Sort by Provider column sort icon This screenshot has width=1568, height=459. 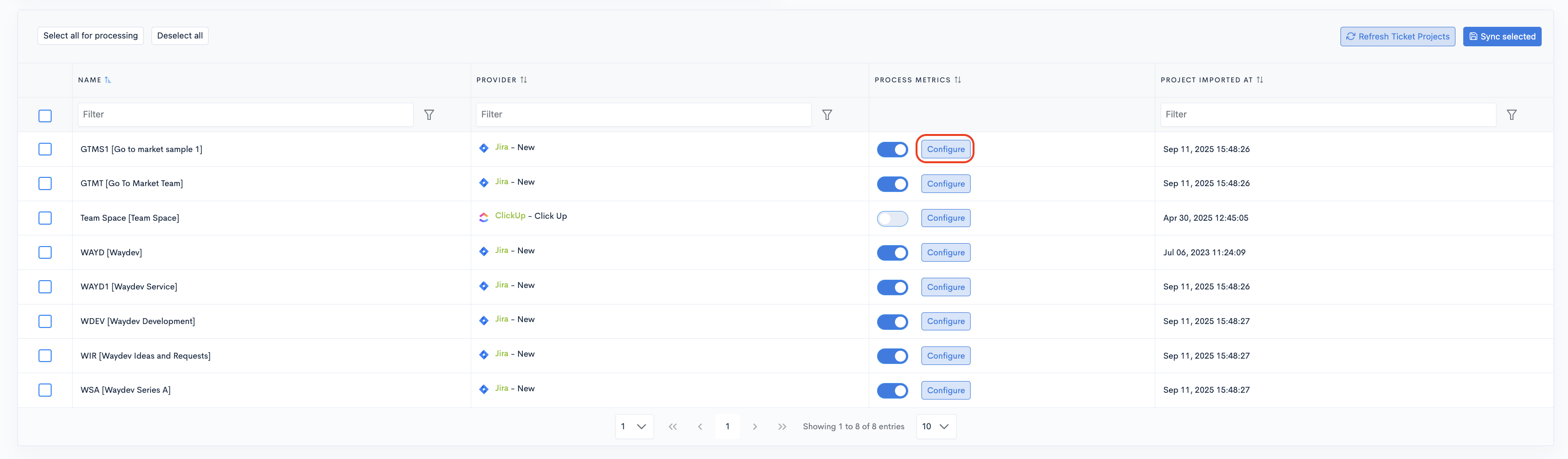[x=523, y=80]
